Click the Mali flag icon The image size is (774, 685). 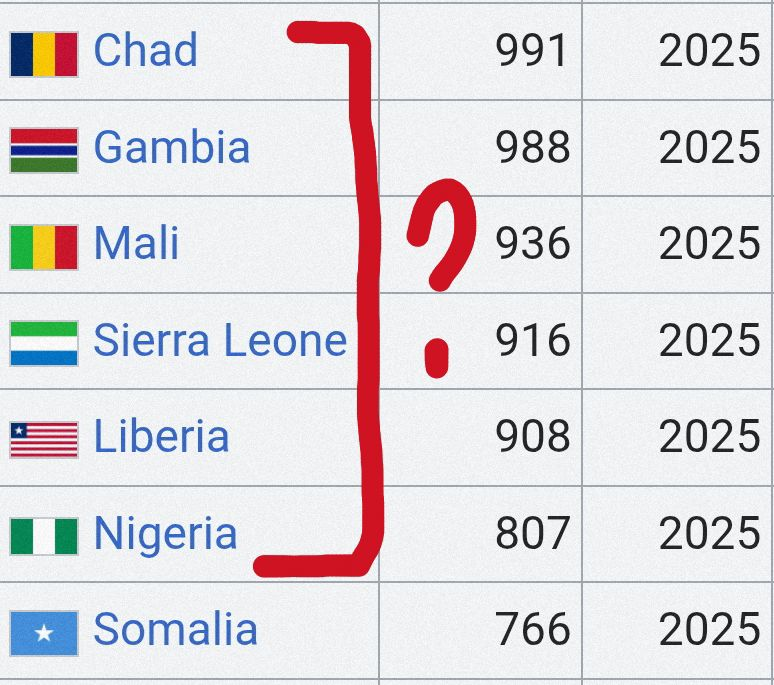[44, 247]
